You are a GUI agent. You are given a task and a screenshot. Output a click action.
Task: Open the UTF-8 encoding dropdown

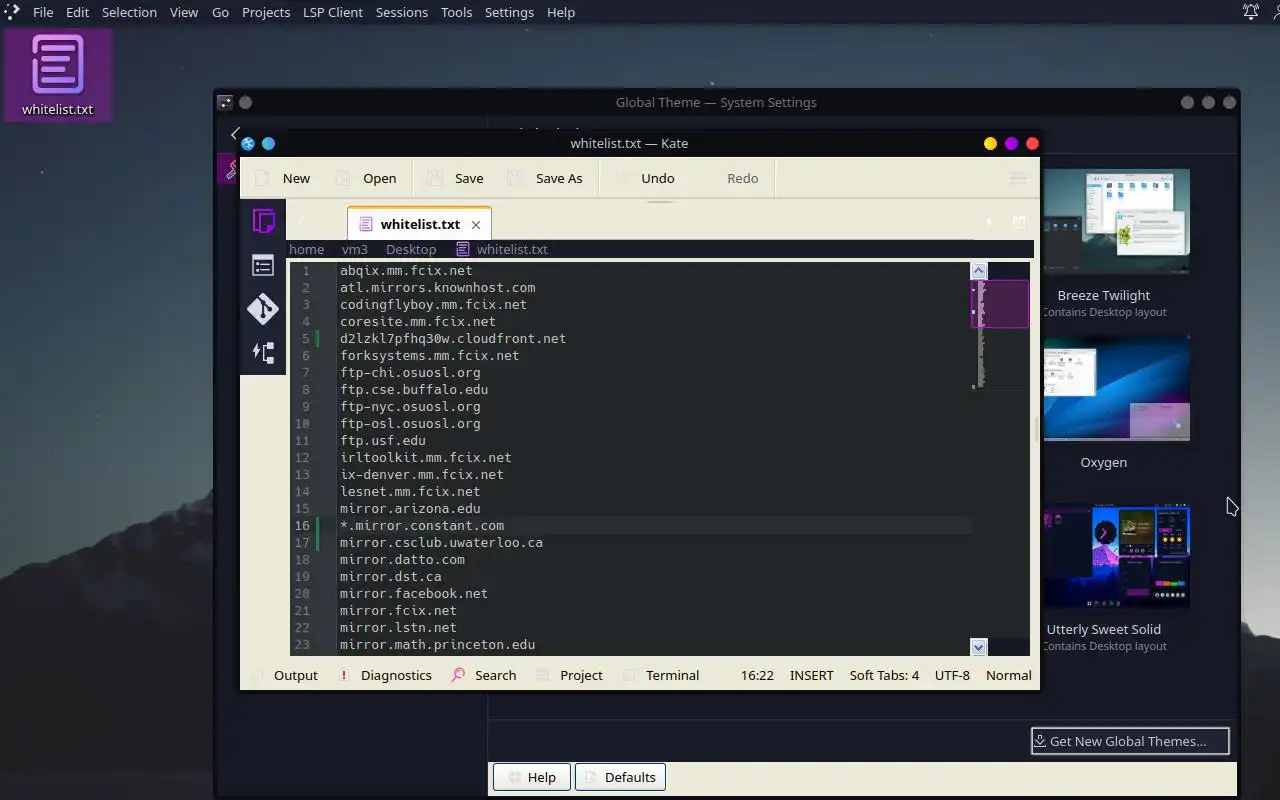coord(952,675)
